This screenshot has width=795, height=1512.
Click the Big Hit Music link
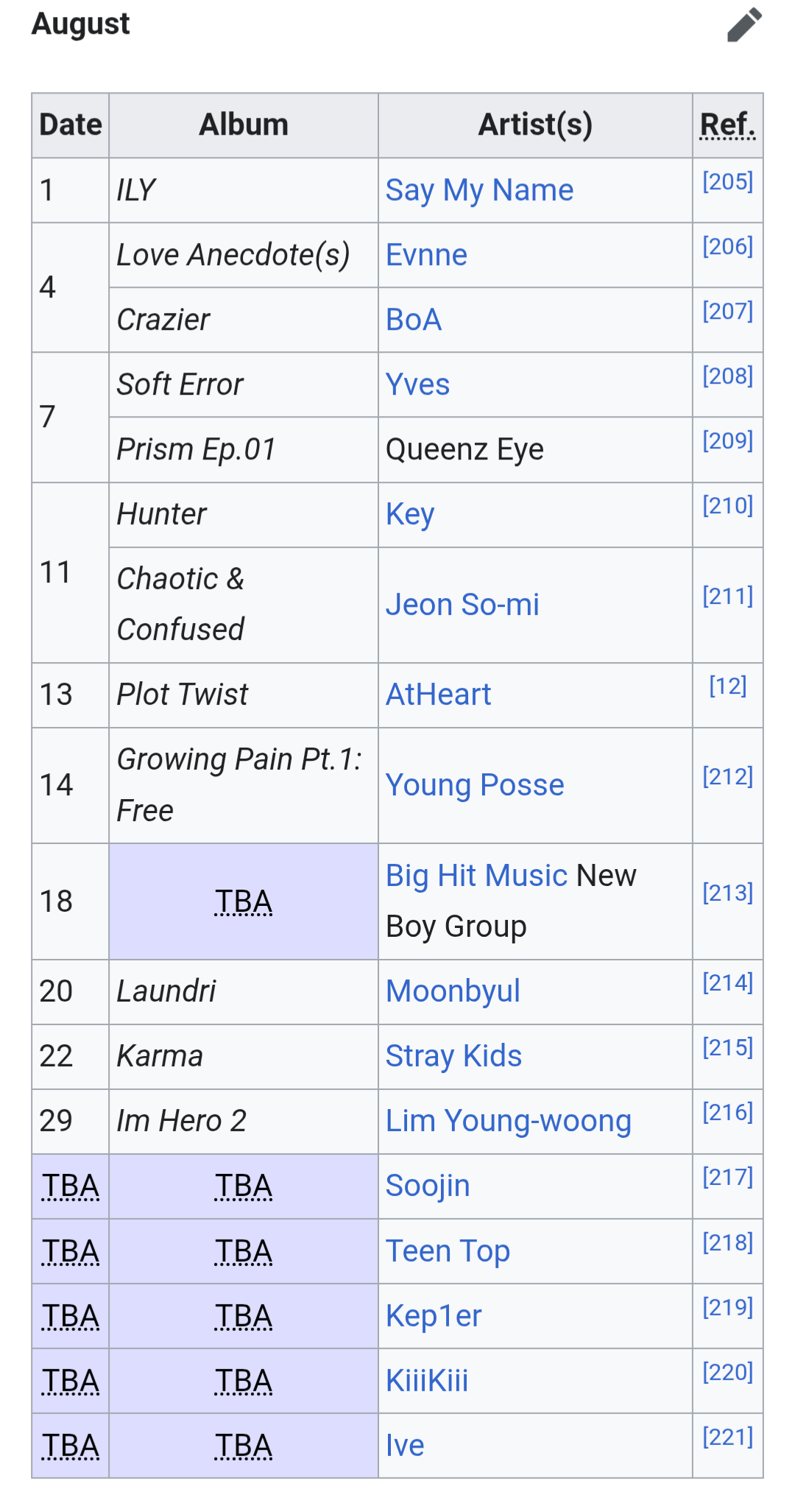(476, 876)
